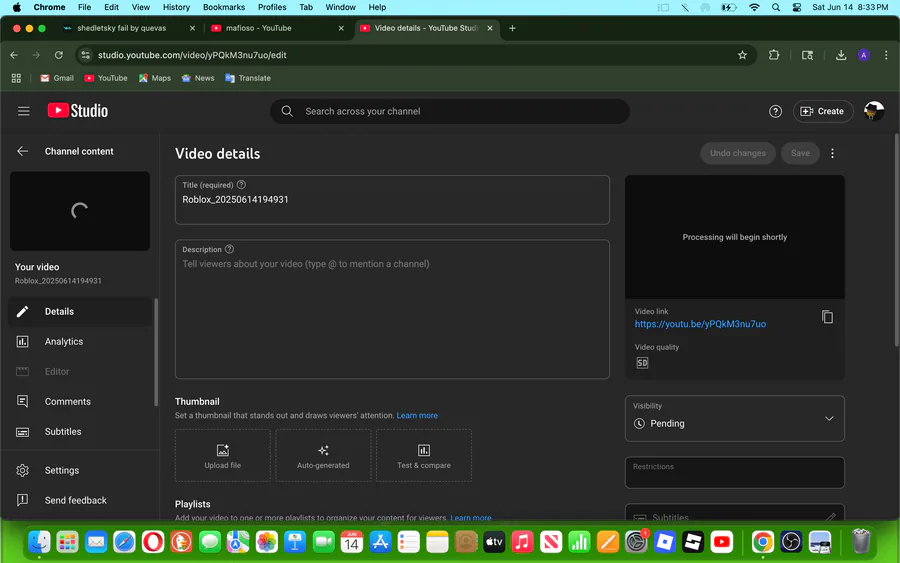The image size is (900, 563).
Task: Open Roblox Studio in the Dock
Action: tap(693, 541)
